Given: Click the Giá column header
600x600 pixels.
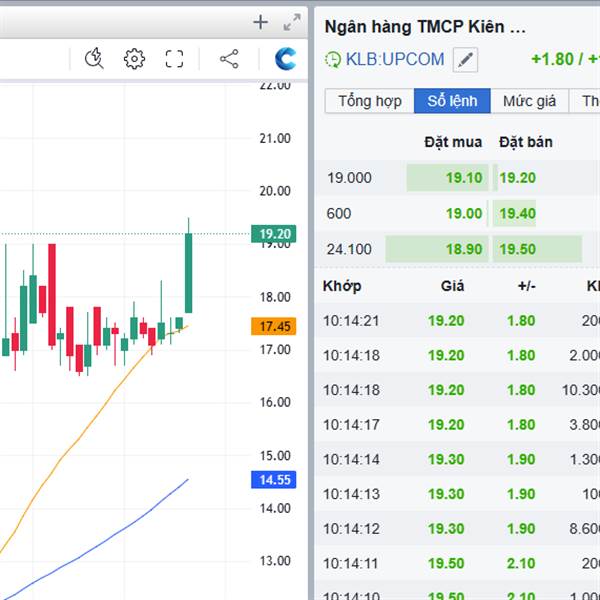Looking at the screenshot, I should coord(452,286).
